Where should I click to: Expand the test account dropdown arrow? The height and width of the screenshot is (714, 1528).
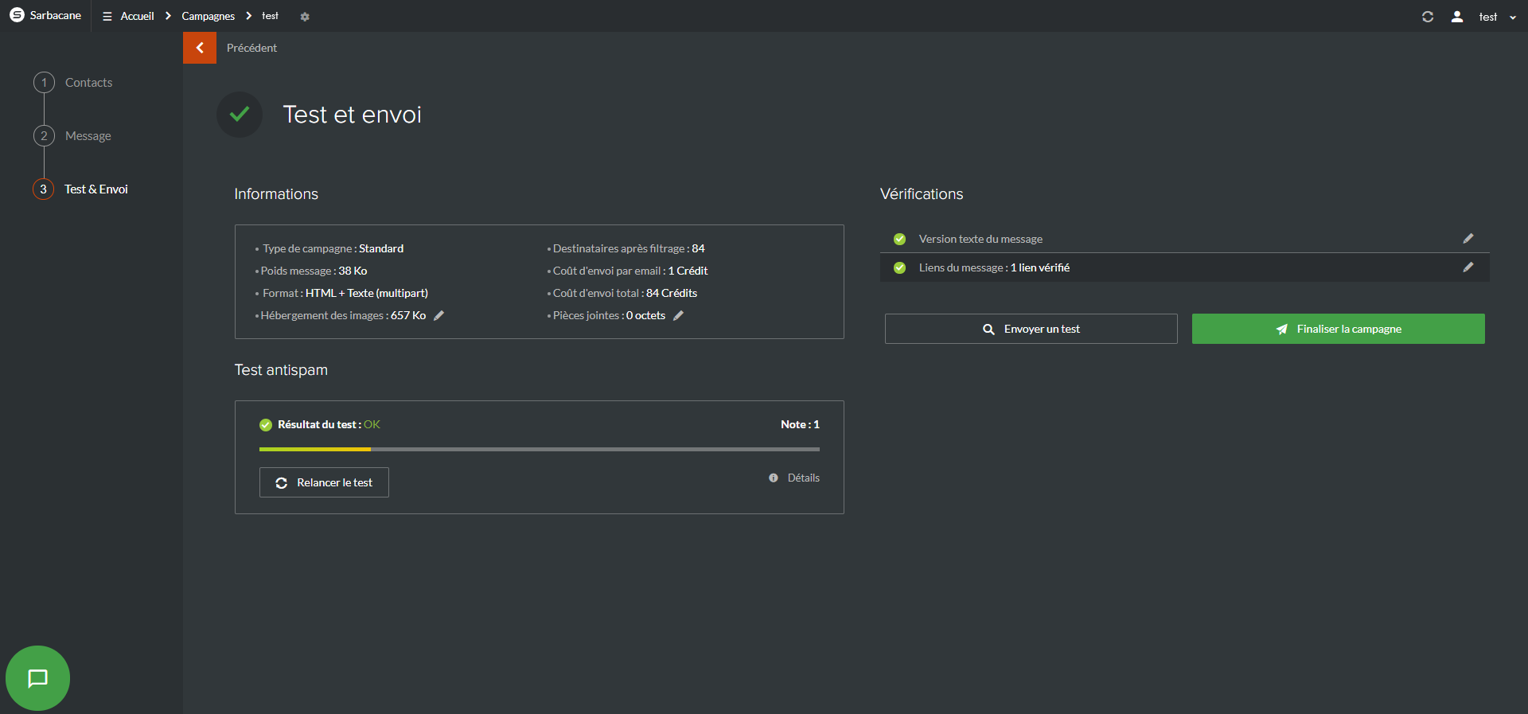(x=1513, y=18)
